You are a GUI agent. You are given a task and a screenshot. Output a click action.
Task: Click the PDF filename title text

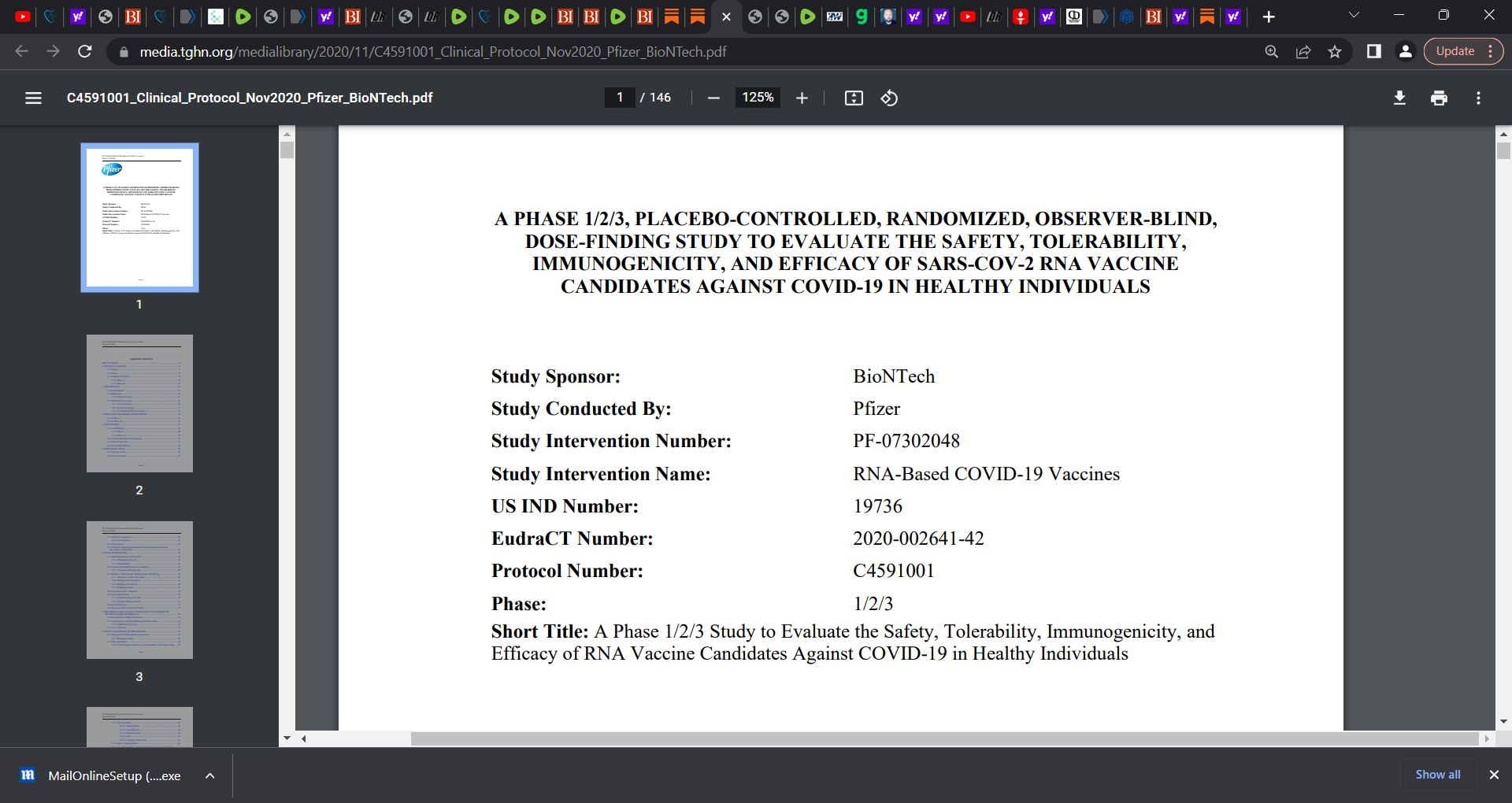coord(250,98)
